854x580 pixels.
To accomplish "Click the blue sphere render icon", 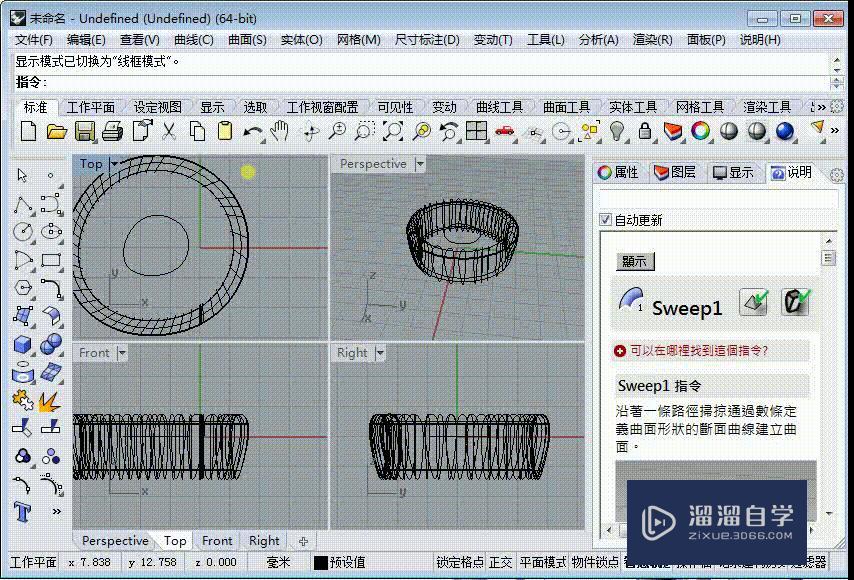I will coord(784,131).
